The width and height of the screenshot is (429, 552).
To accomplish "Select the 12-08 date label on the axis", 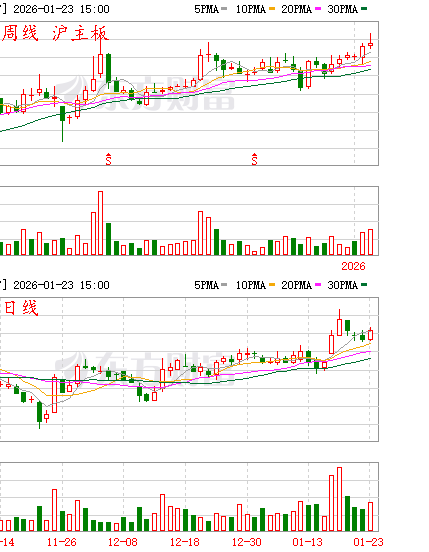I will click(x=123, y=542).
